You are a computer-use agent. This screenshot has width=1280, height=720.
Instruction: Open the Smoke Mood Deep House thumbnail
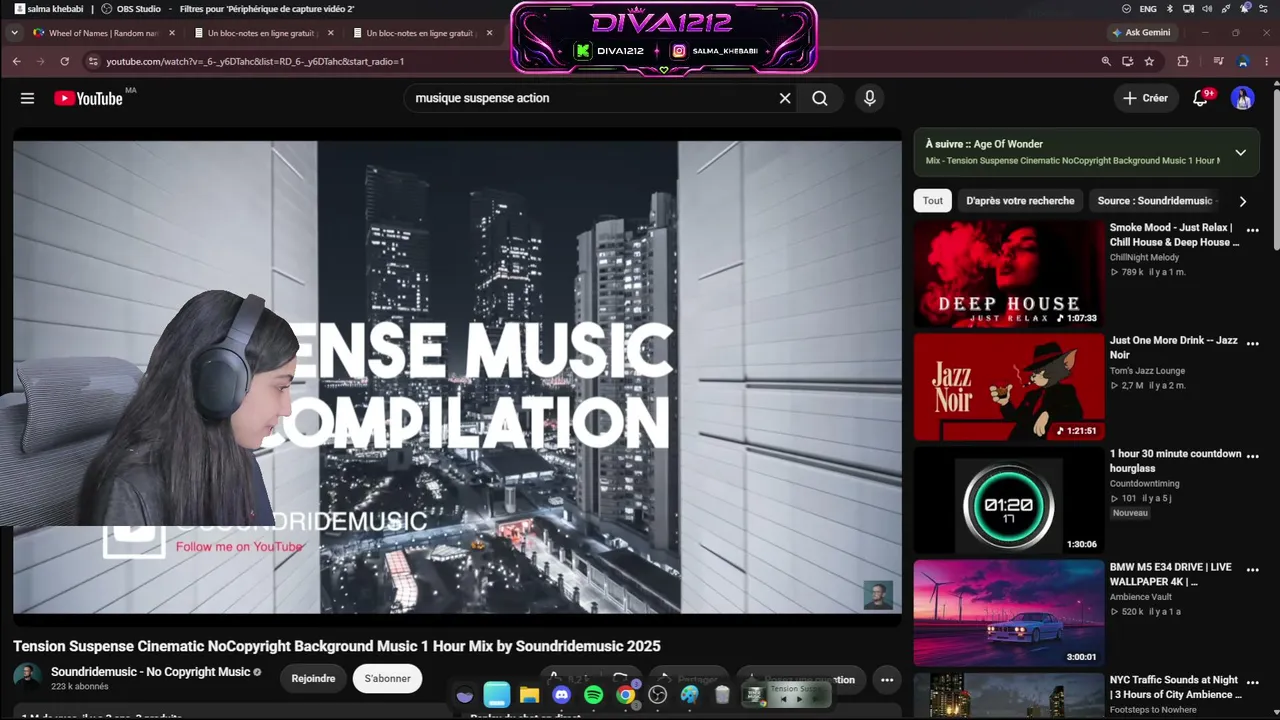[1009, 274]
